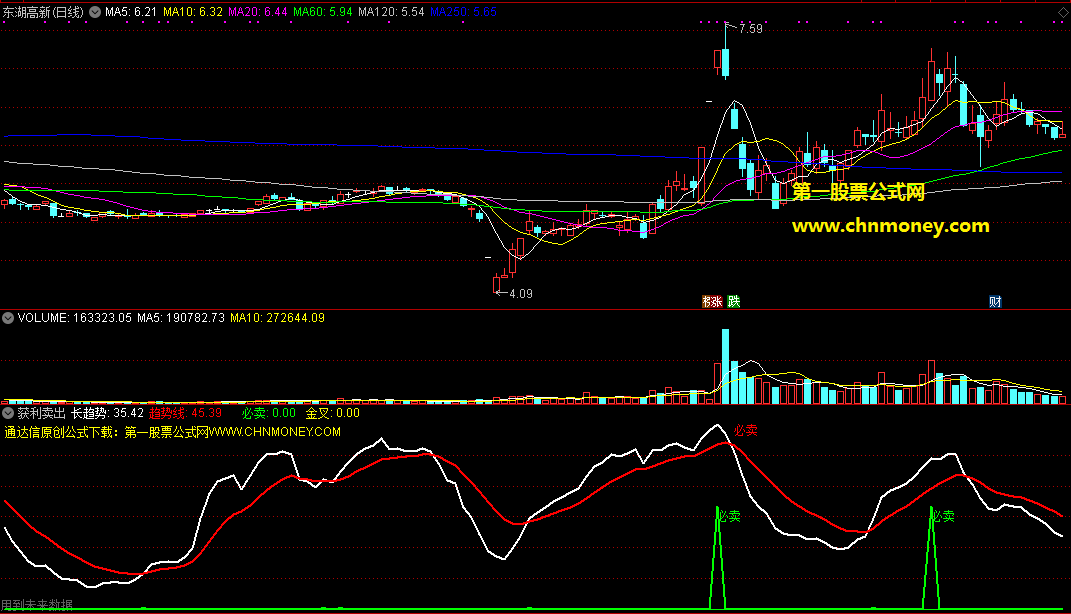
Task: Click the 4.09 low price label
Action: 520,294
